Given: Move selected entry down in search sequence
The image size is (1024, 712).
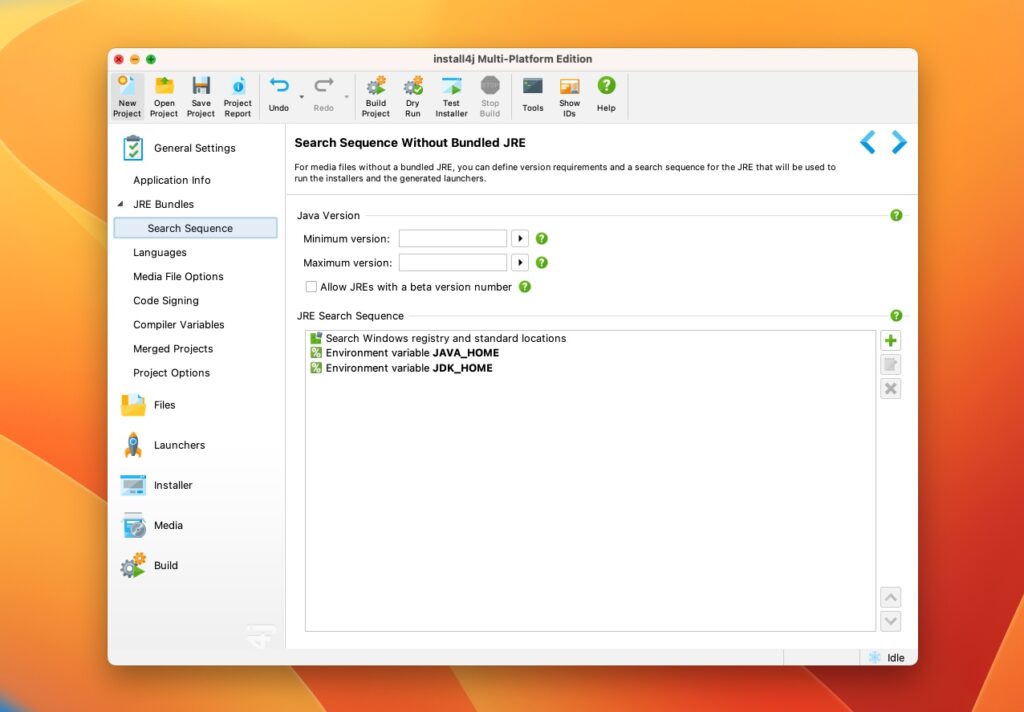Looking at the screenshot, I should click(x=890, y=621).
